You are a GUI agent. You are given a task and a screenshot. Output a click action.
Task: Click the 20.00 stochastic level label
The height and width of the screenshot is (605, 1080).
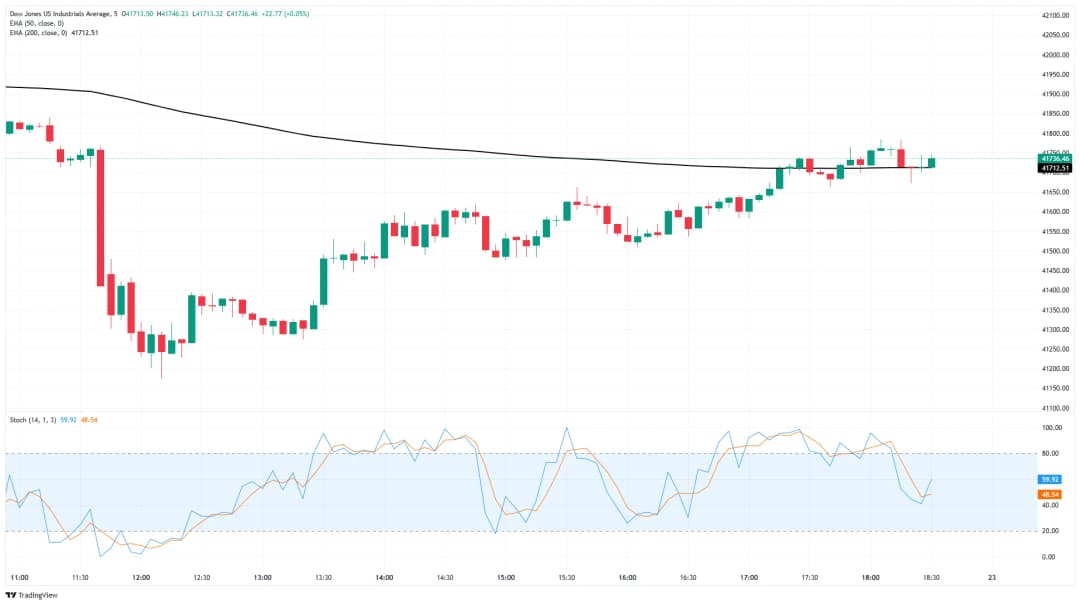[1050, 531]
